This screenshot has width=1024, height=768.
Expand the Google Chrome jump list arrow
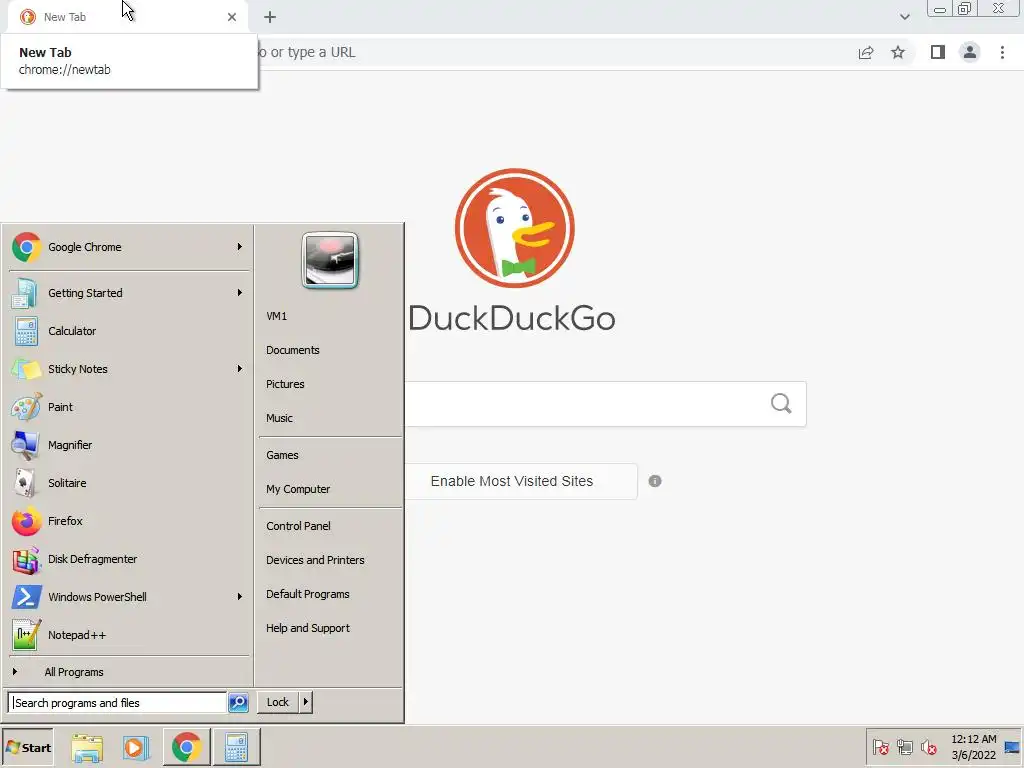[240, 247]
